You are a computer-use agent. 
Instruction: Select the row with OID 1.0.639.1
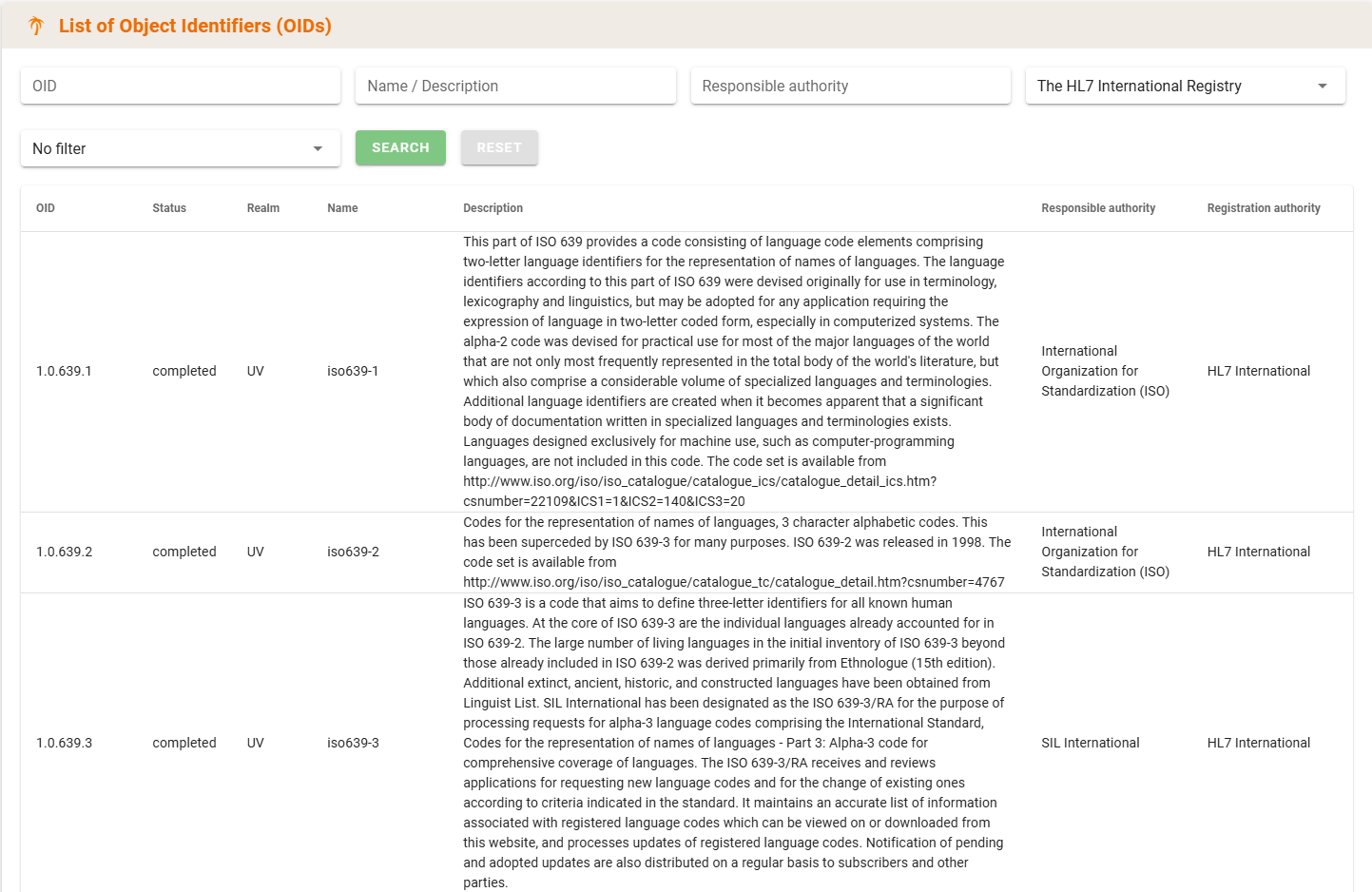[64, 371]
